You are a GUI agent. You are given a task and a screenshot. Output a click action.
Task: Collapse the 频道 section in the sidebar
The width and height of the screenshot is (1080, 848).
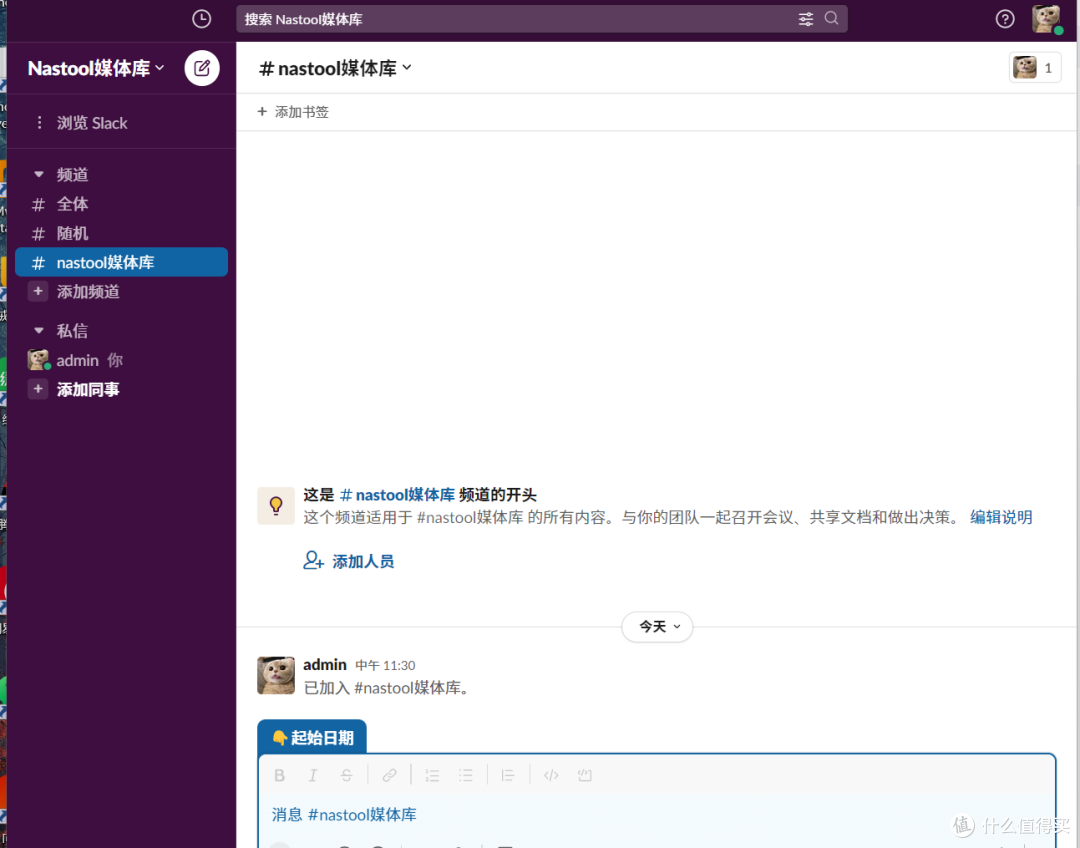[x=38, y=174]
